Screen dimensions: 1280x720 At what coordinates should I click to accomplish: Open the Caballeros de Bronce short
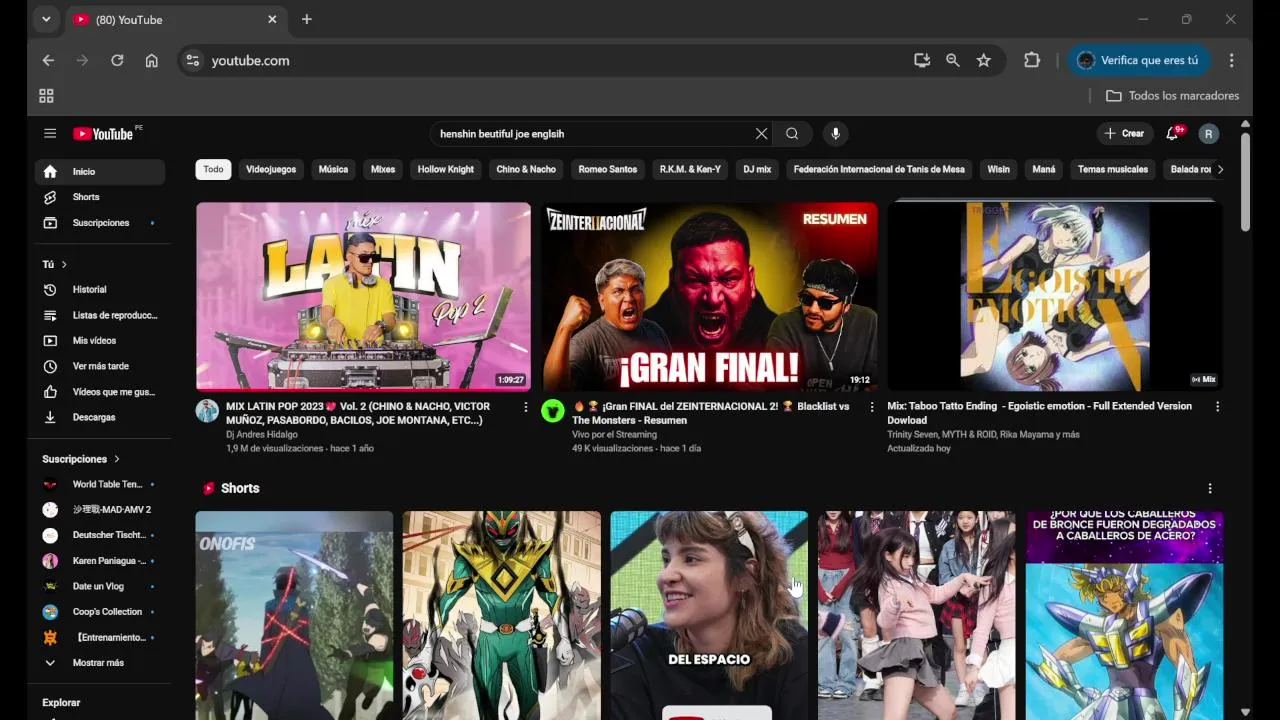tap(1125, 615)
